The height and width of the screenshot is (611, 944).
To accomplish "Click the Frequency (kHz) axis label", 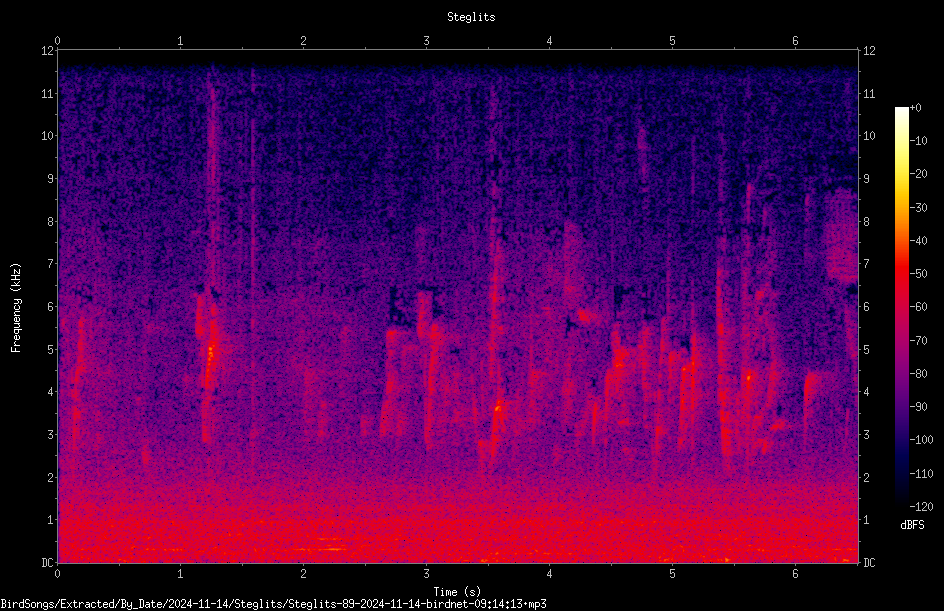I will [16, 308].
